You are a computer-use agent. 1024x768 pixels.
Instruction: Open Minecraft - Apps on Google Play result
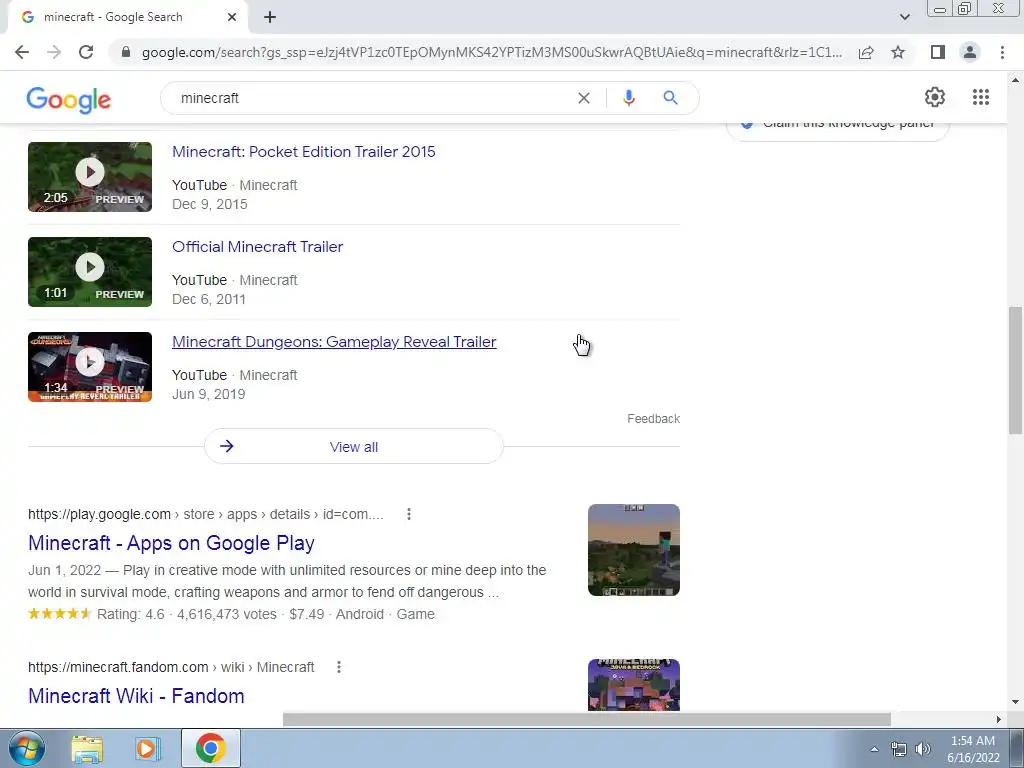171,543
